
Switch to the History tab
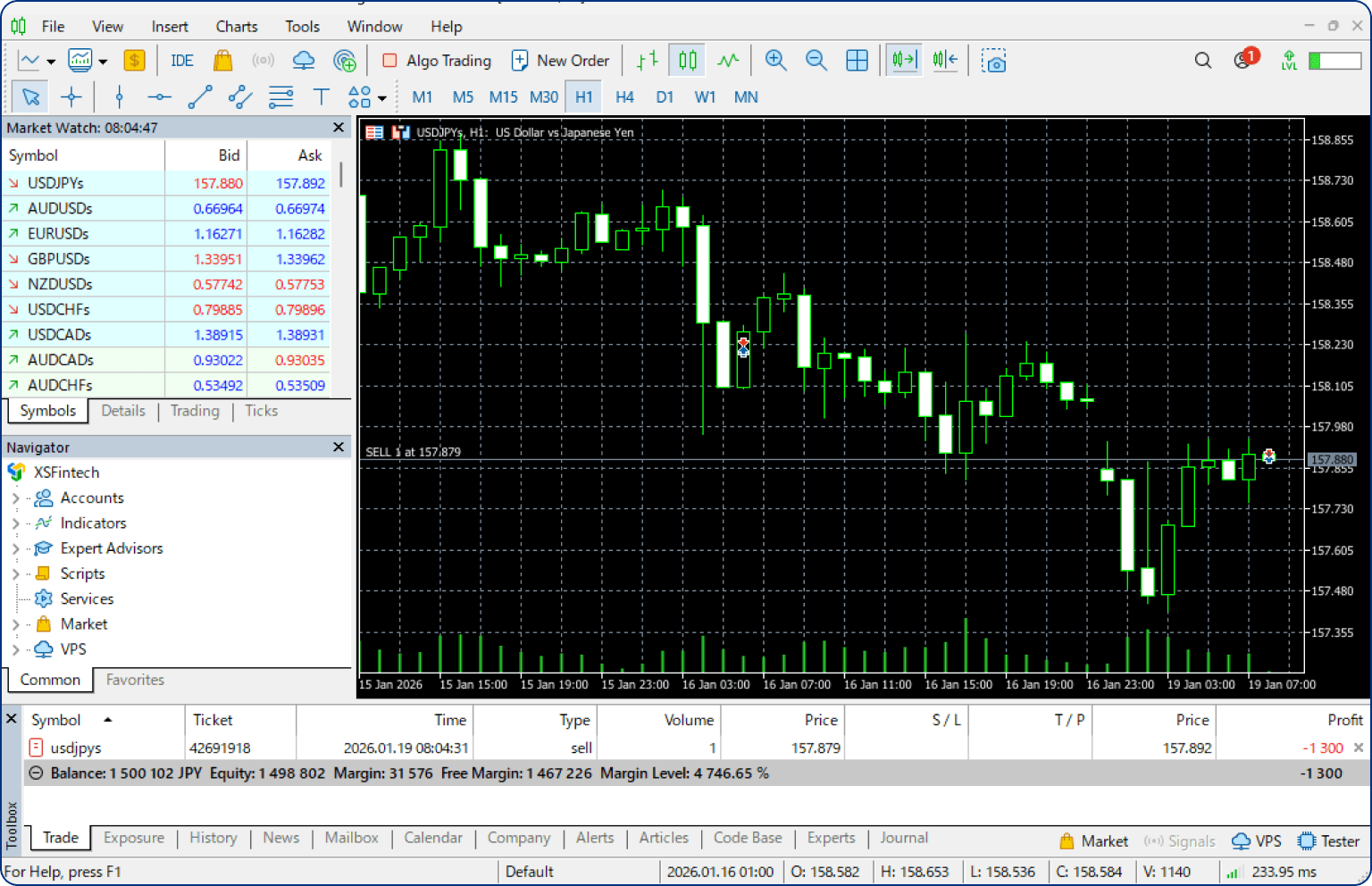213,838
